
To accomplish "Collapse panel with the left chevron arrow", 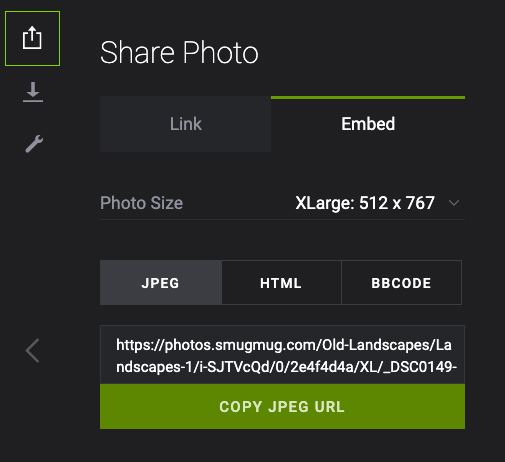I will (x=32, y=350).
